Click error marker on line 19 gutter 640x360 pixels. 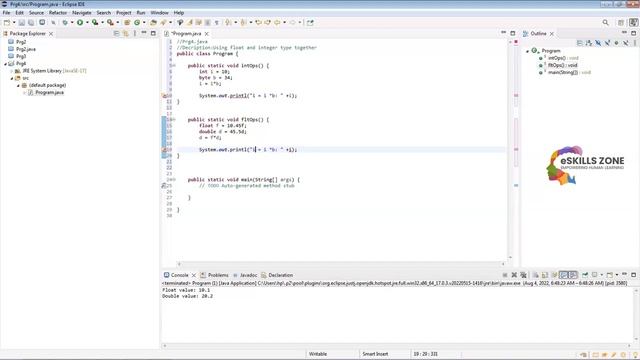[x=164, y=150]
